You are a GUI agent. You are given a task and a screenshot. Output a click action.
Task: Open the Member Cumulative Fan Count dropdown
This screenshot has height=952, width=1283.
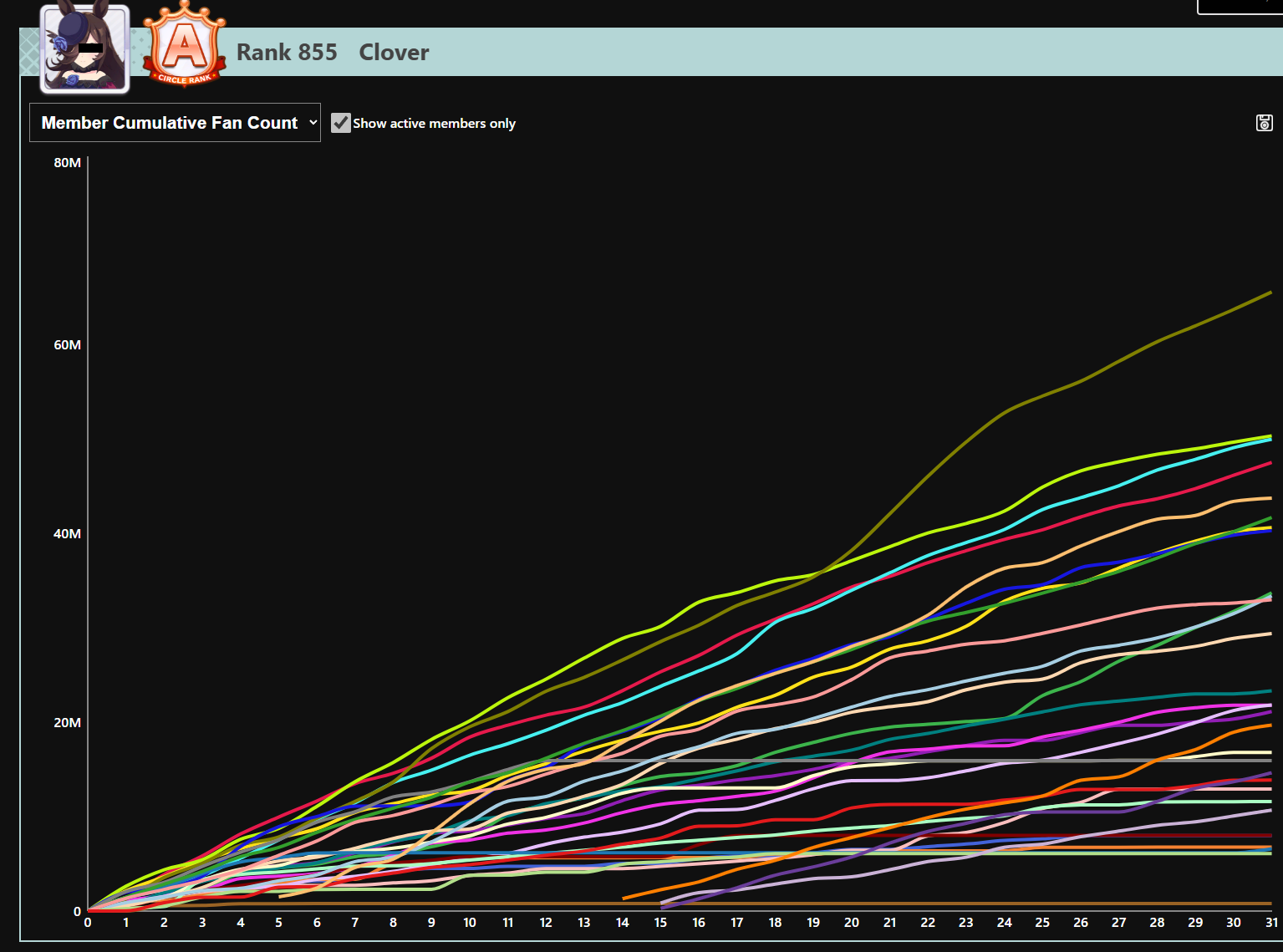(175, 123)
